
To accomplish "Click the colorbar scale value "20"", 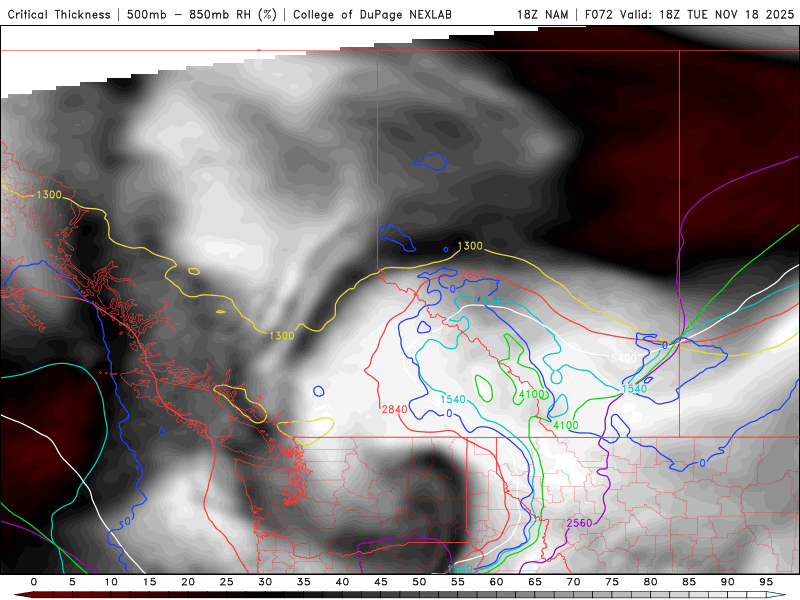I will click(188, 582).
